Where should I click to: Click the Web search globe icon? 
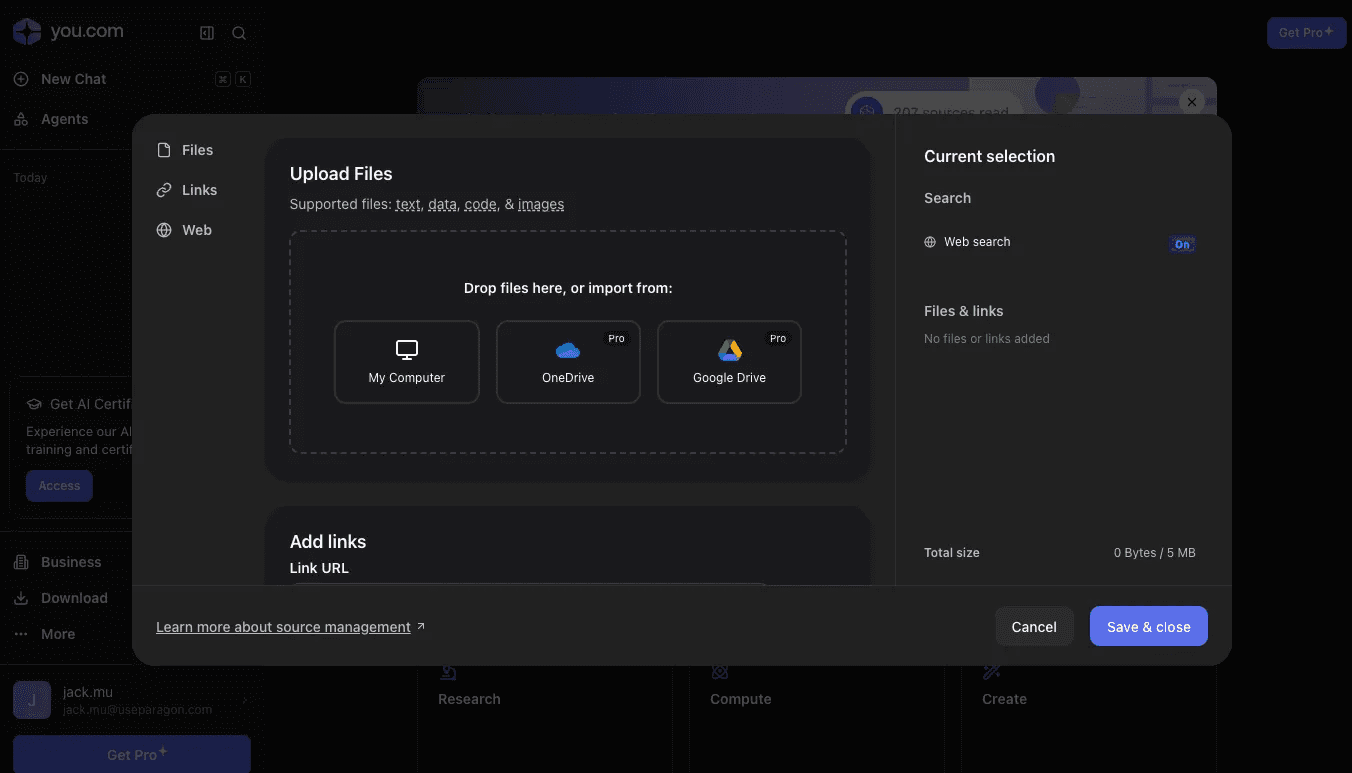[930, 242]
